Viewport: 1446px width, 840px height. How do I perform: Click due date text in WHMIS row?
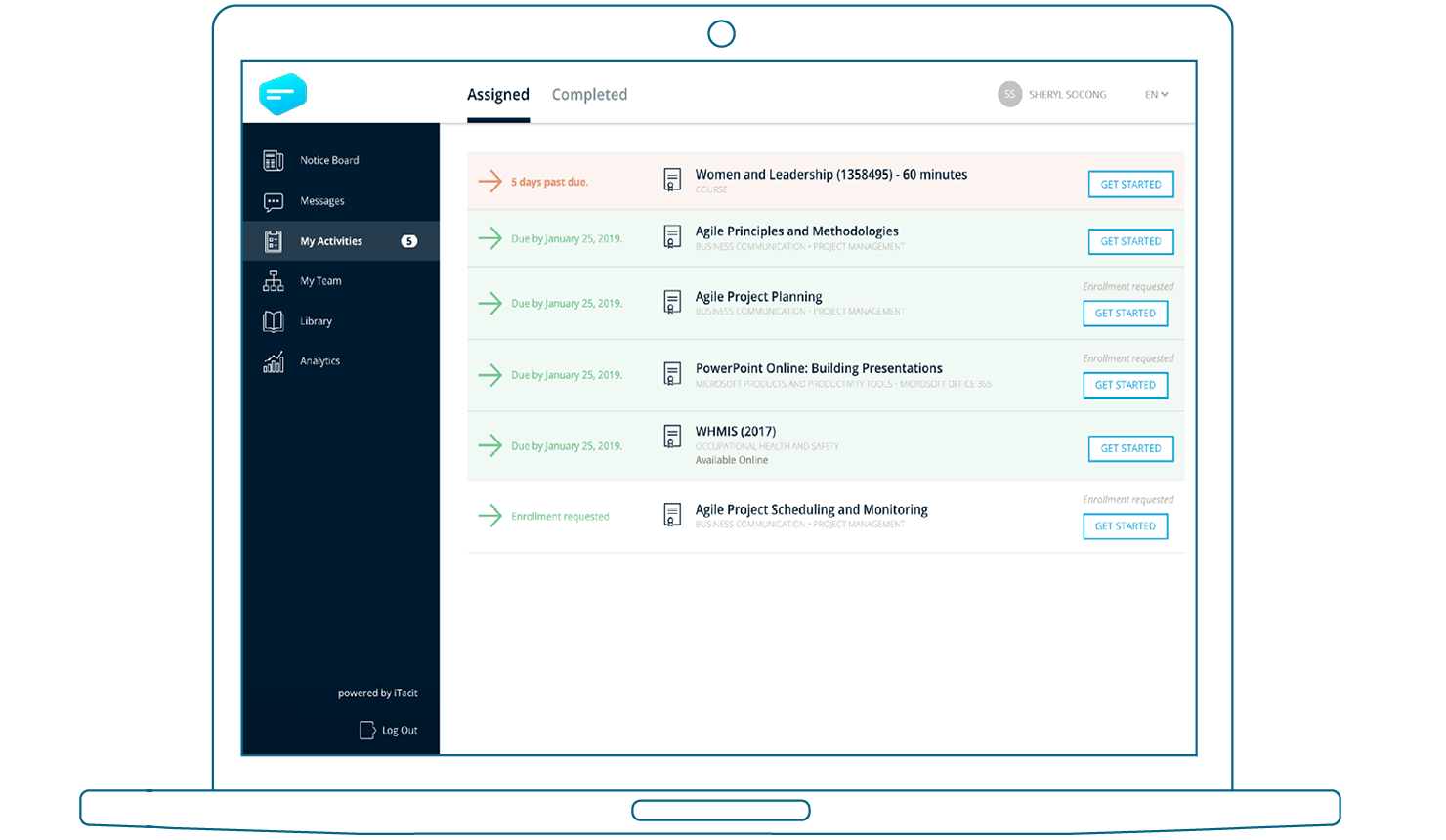point(567,446)
